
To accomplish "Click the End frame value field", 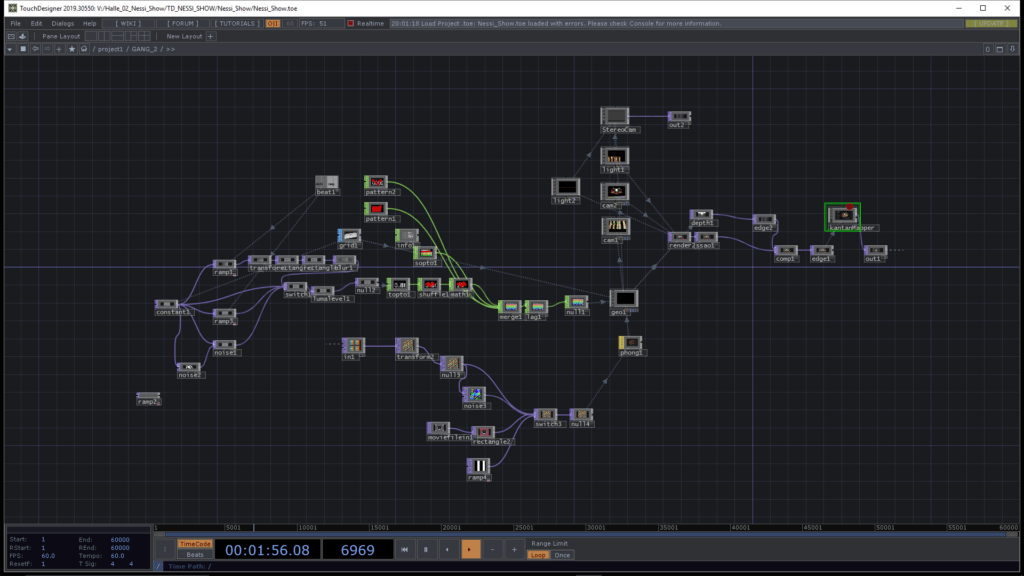I will coord(118,539).
